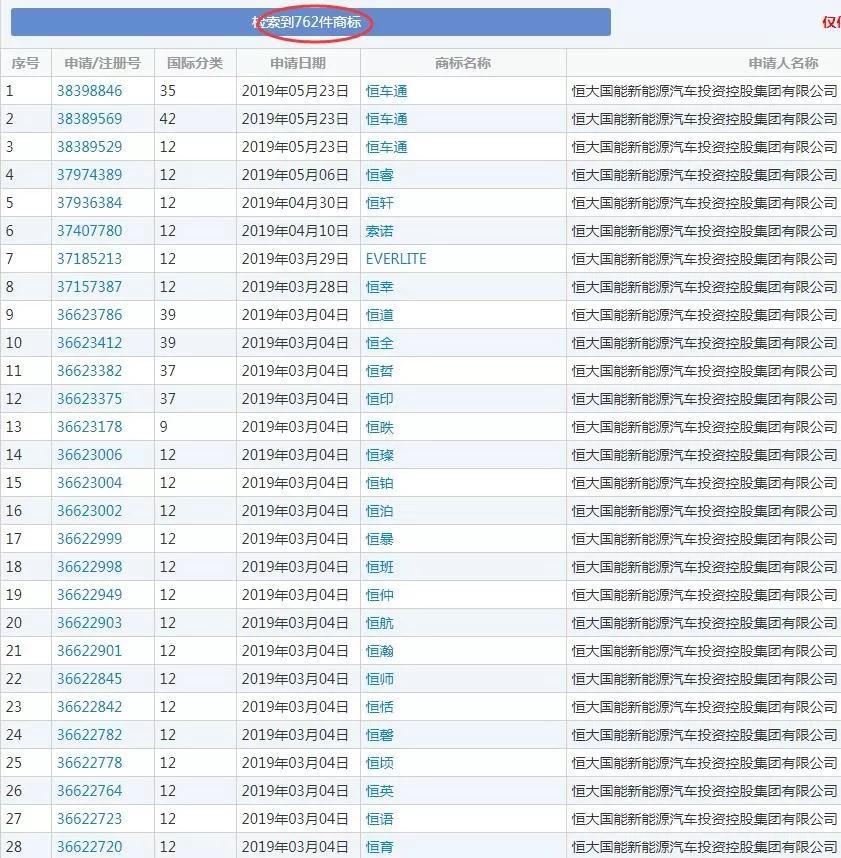841x858 pixels.
Task: Open application number 36622901
Action: [89, 651]
